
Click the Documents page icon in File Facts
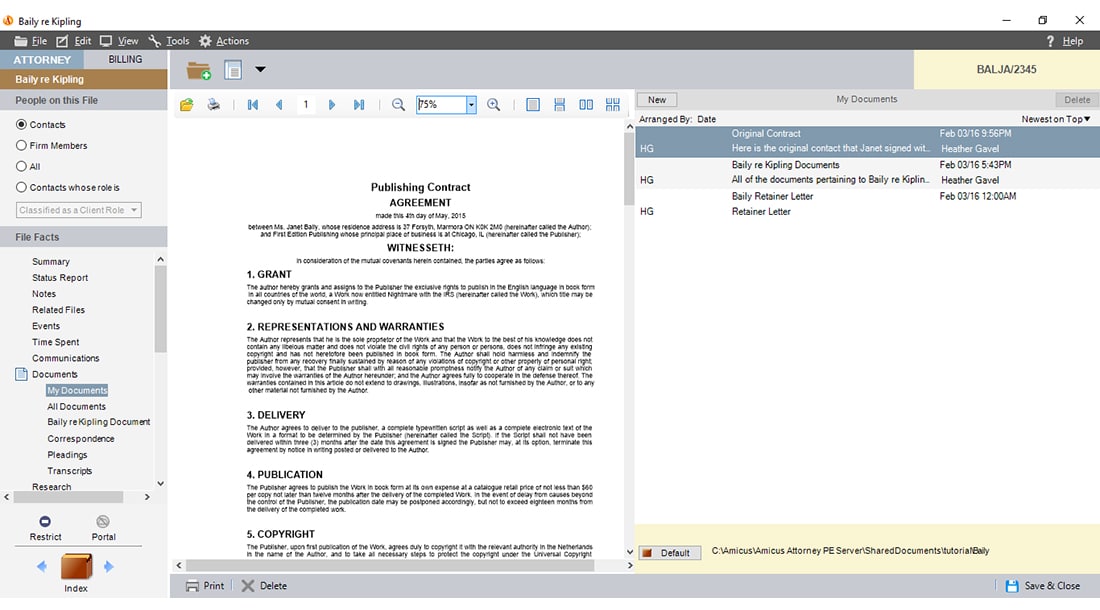click(x=21, y=374)
